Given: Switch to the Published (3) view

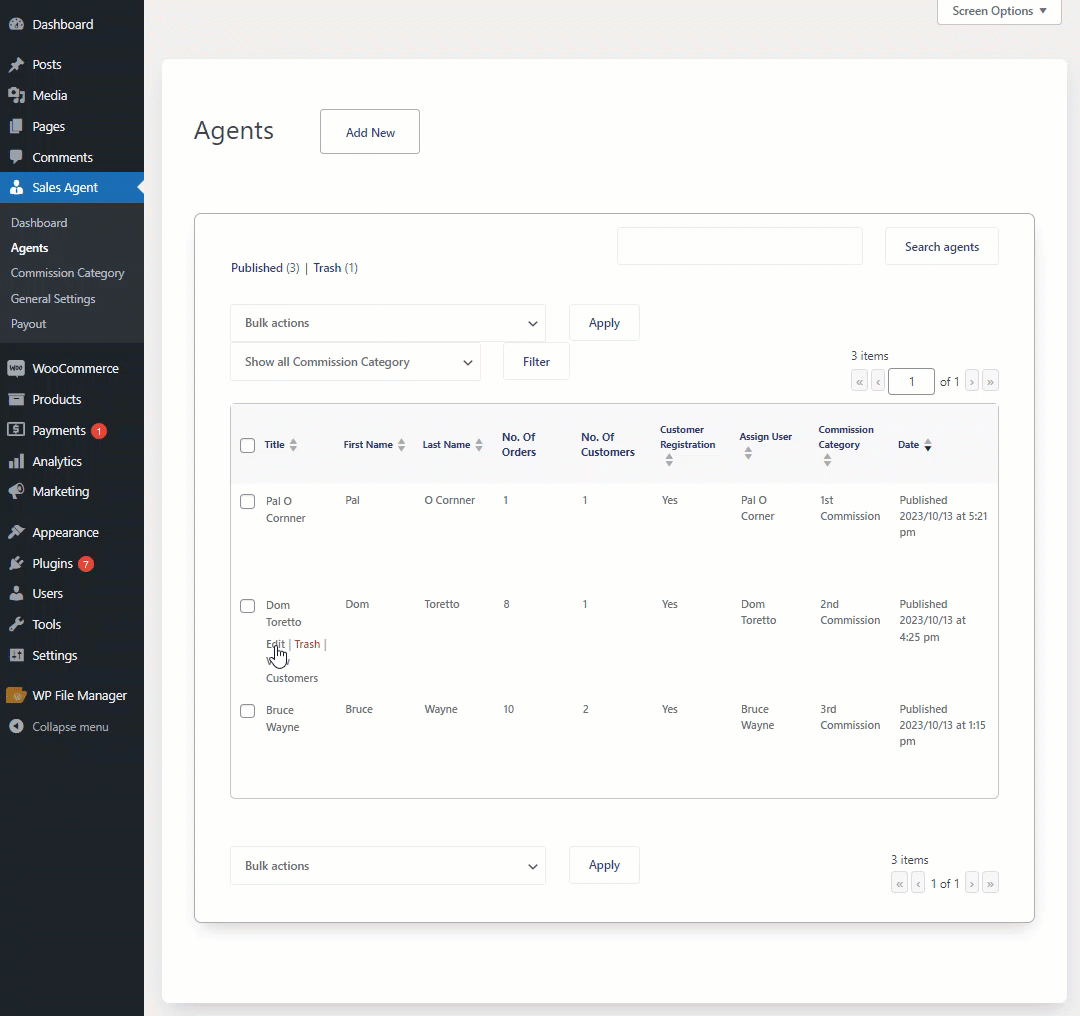Looking at the screenshot, I should 265,268.
